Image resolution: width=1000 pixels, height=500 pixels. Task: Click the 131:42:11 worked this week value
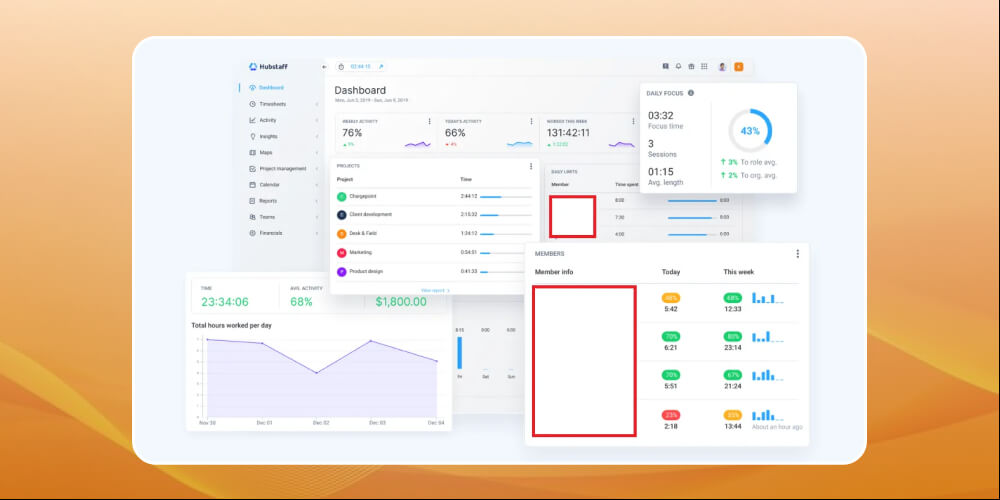(568, 133)
